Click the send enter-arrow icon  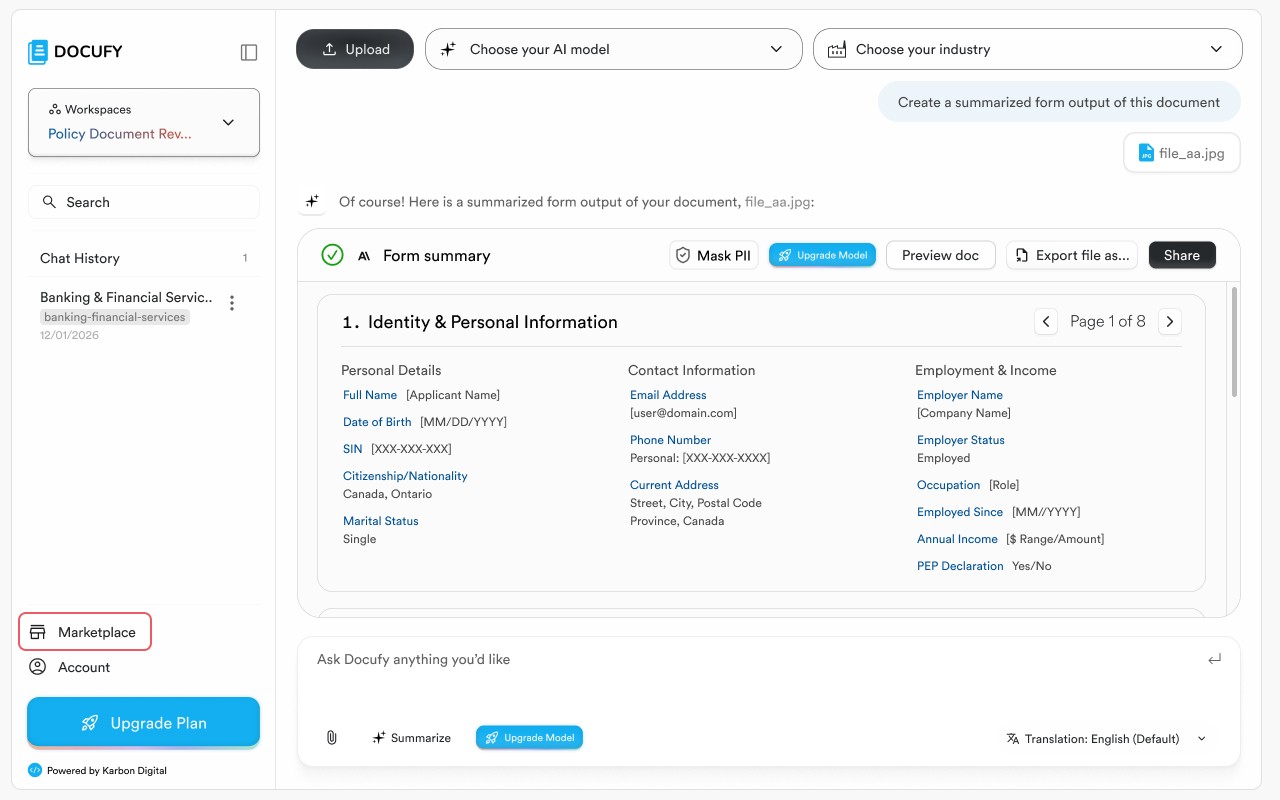[1214, 660]
